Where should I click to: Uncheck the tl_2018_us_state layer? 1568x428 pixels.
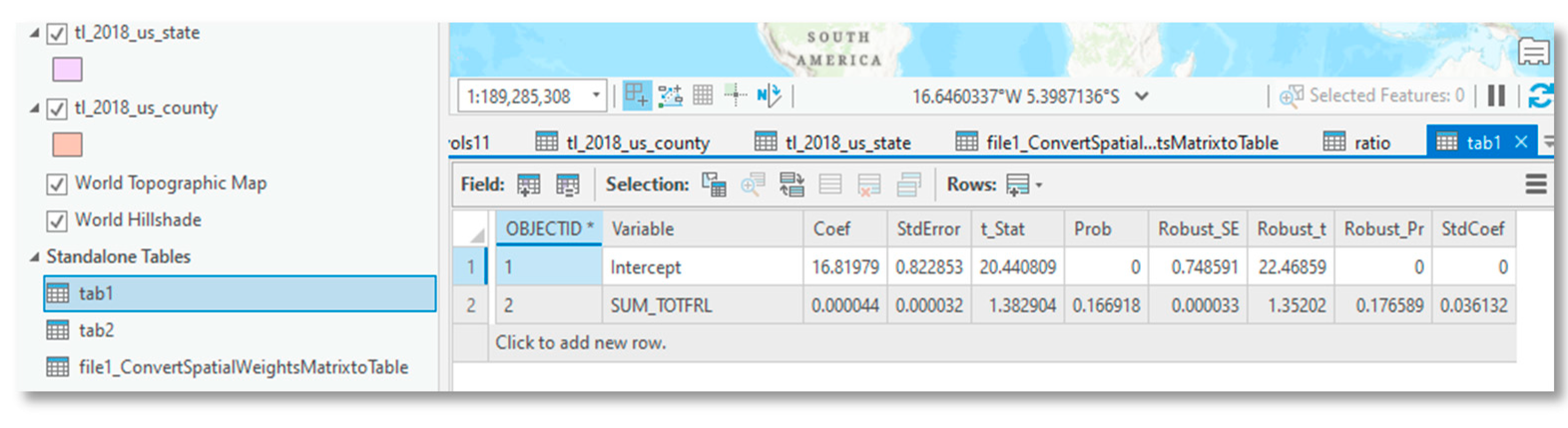click(57, 33)
